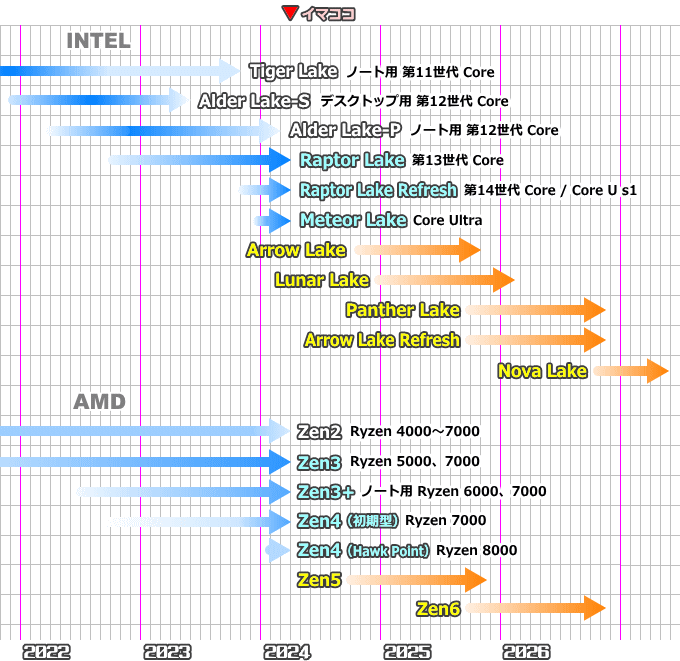Click 'Ryzen 4000～7000' description
The image size is (680, 661).
(x=415, y=432)
